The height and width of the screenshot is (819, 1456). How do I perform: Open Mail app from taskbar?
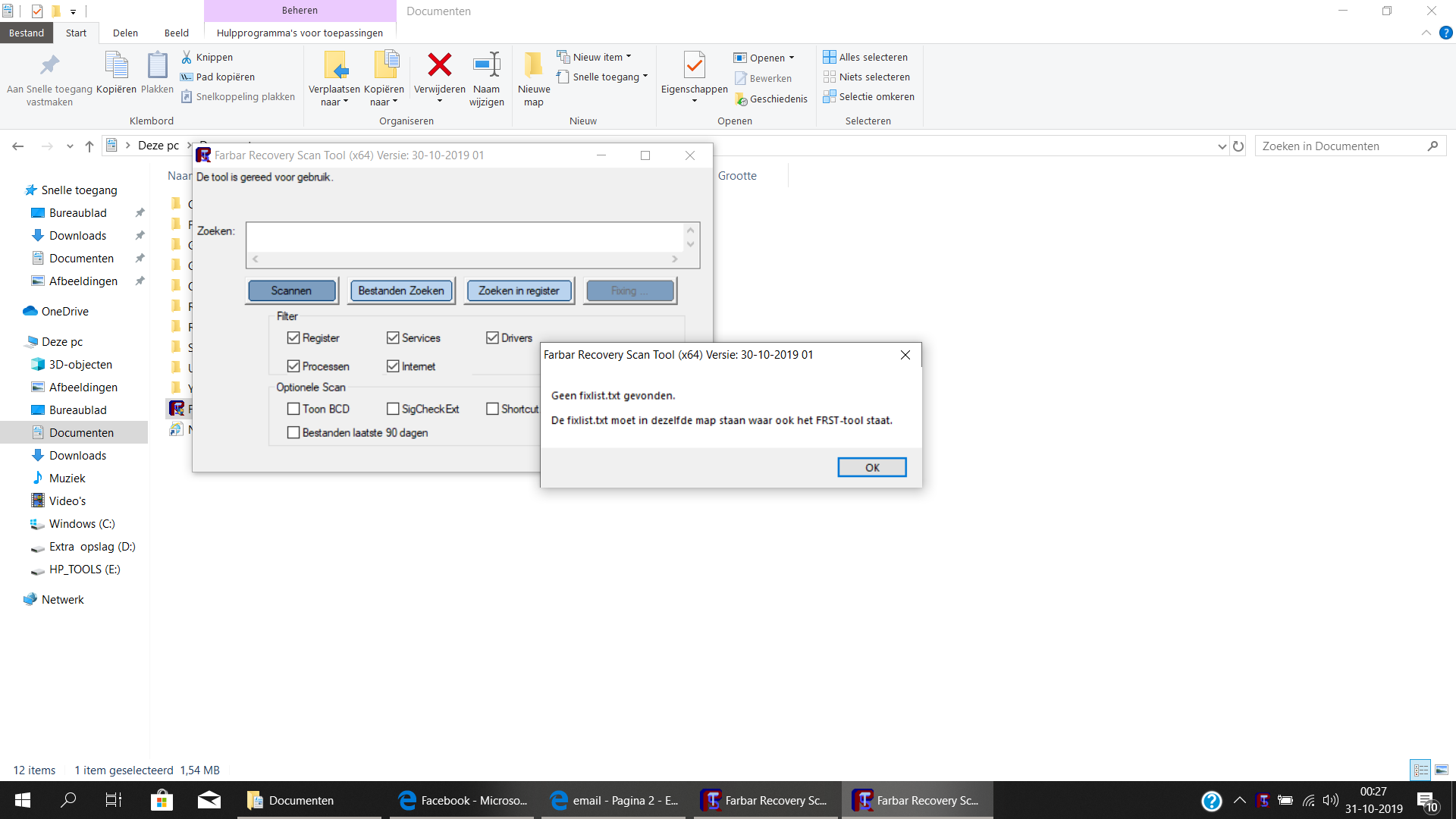(209, 800)
